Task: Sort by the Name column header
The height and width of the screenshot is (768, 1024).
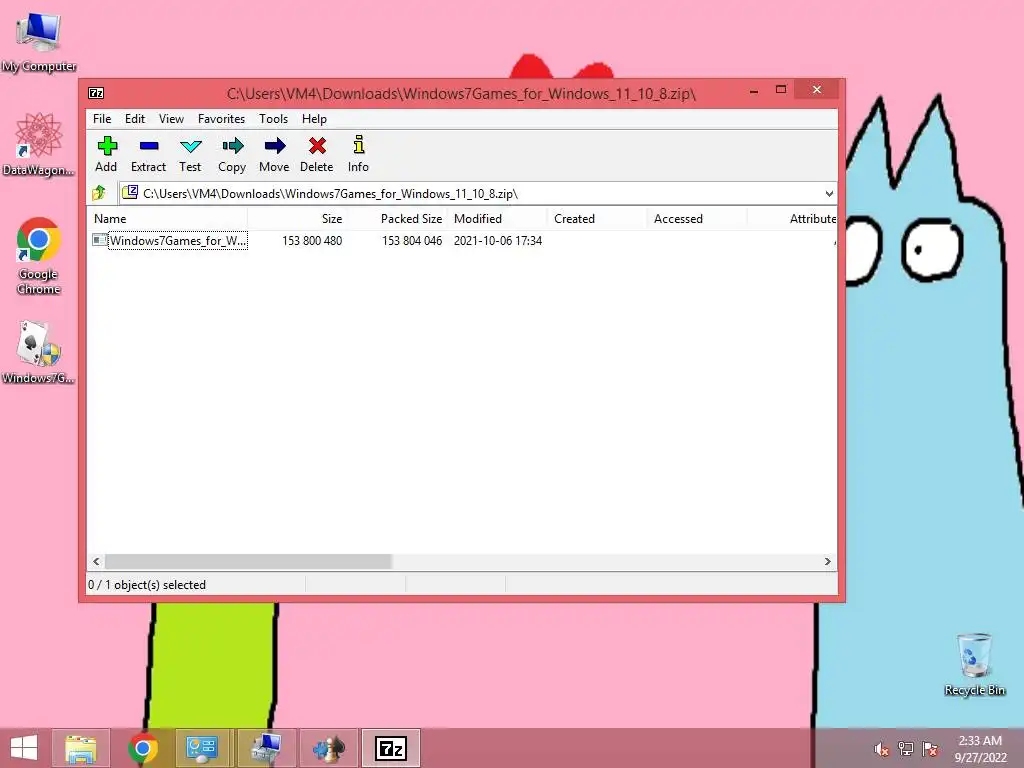Action: (x=168, y=219)
